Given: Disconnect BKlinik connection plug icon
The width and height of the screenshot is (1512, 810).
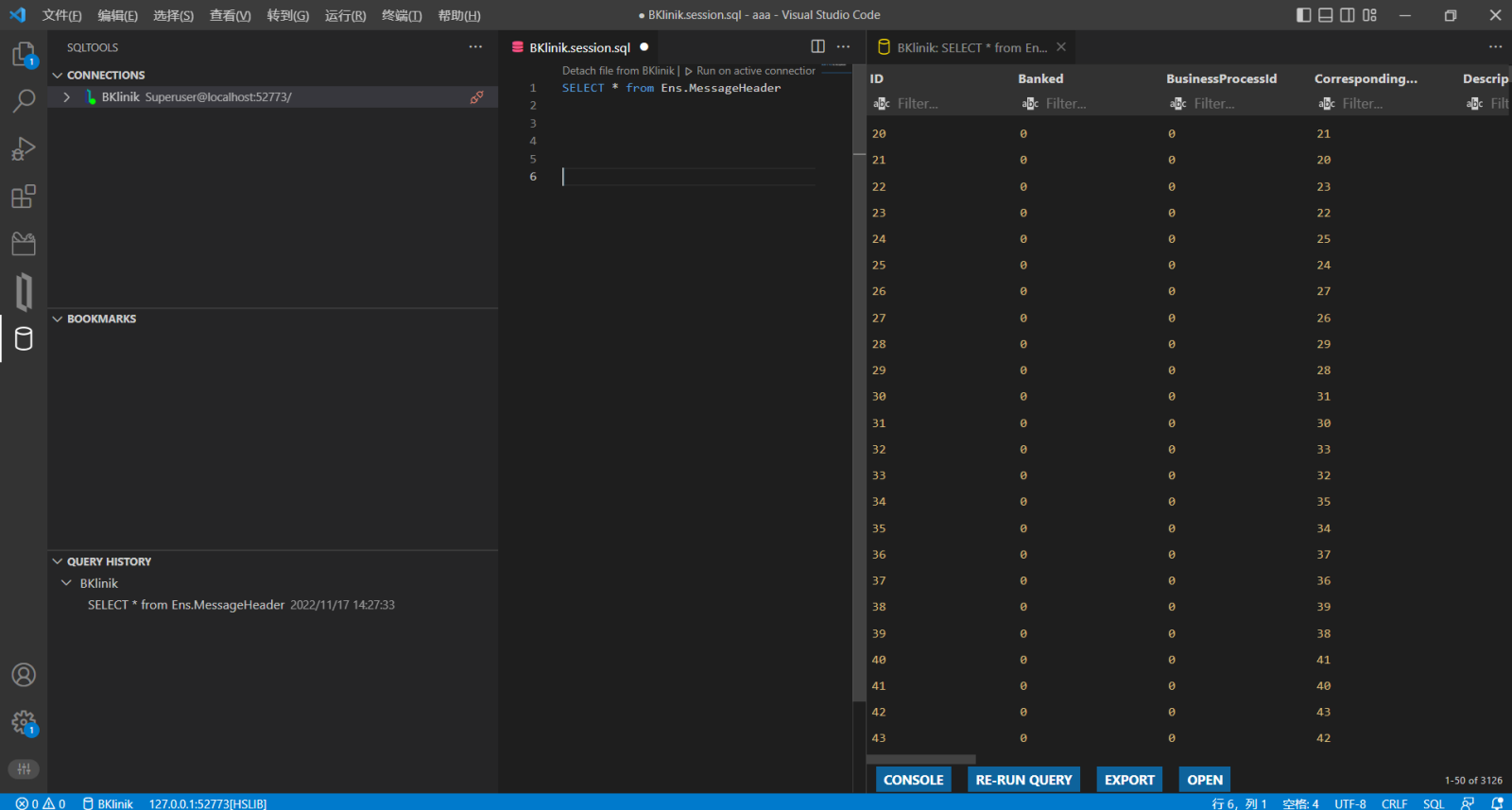Looking at the screenshot, I should [x=477, y=97].
